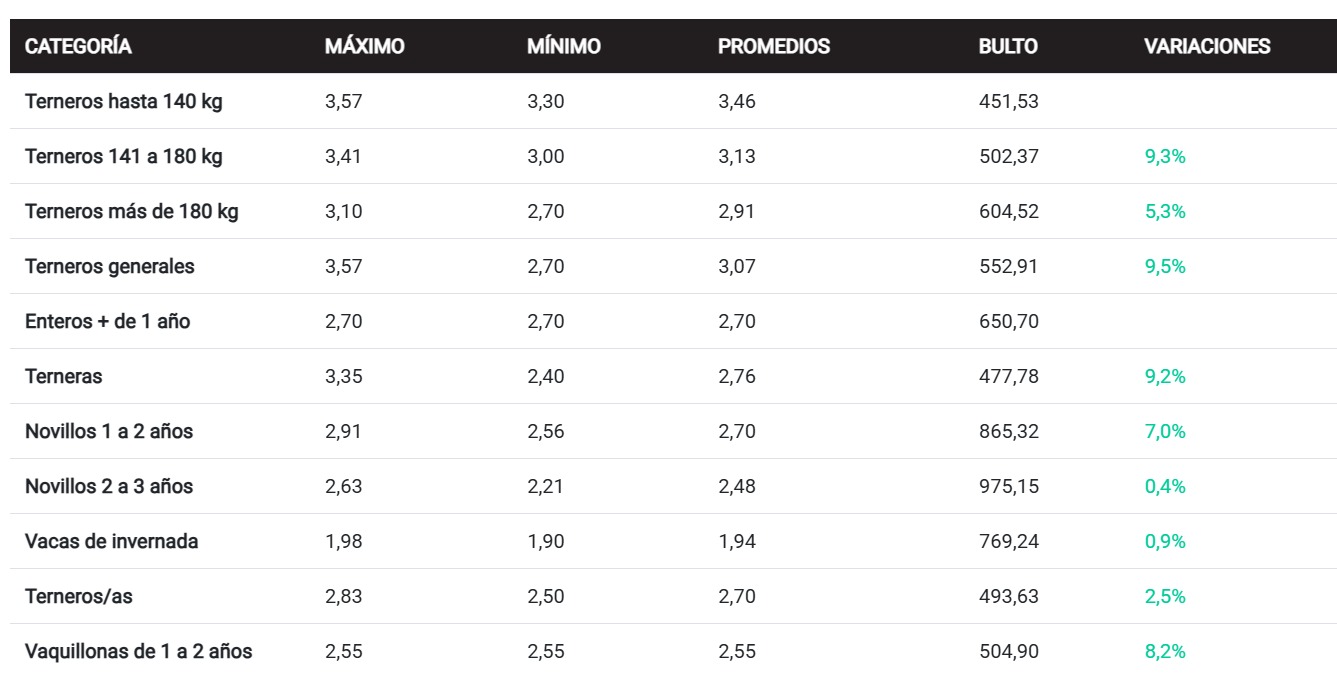Click the VARIACIONES column header

point(1207,47)
